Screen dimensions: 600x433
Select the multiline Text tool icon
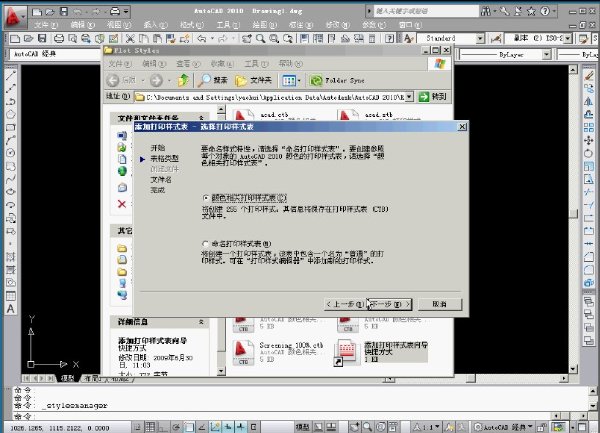tap(11, 309)
